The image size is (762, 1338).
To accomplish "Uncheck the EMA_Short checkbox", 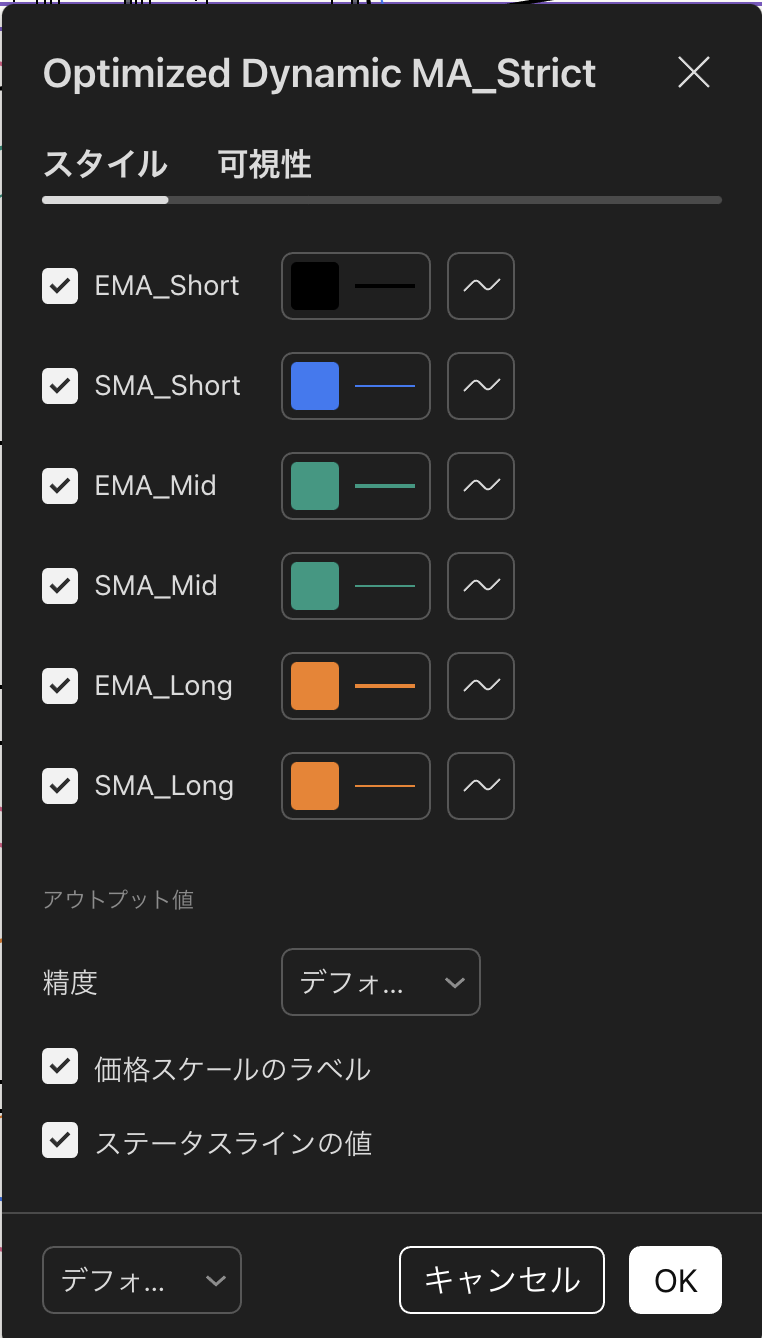I will click(60, 286).
